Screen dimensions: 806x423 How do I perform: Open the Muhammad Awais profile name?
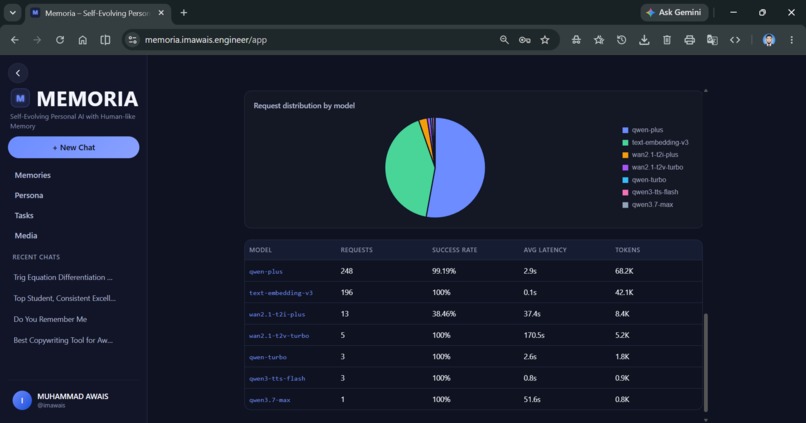pyautogui.click(x=72, y=396)
